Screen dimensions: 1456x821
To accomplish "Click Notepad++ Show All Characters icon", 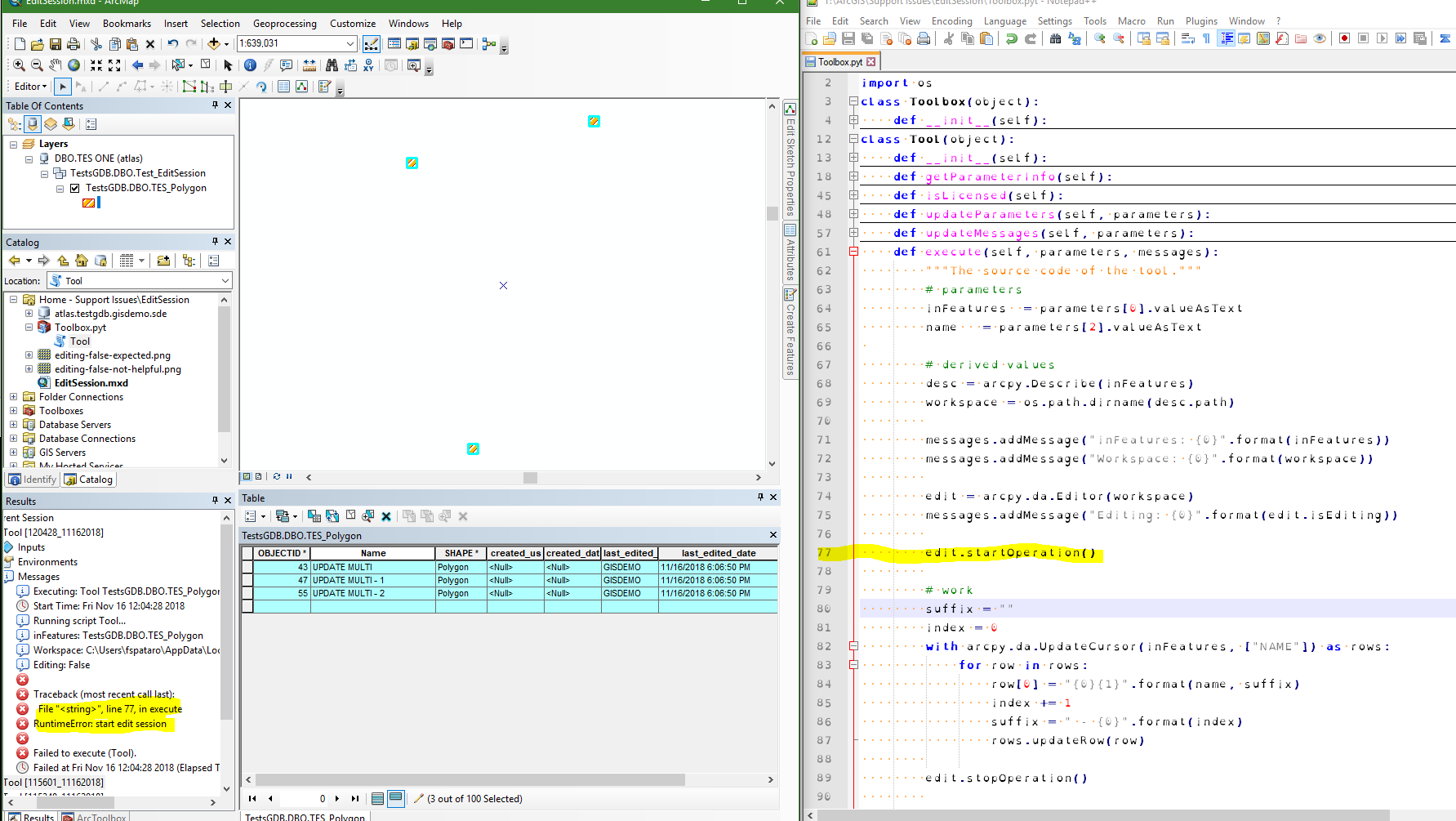I will point(1206,38).
